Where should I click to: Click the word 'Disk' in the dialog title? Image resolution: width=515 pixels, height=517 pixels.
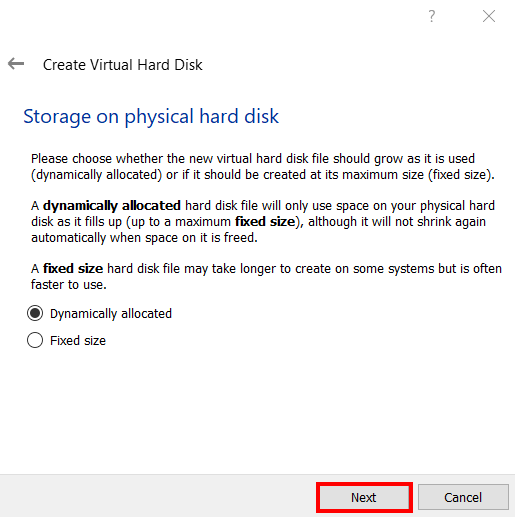(188, 65)
